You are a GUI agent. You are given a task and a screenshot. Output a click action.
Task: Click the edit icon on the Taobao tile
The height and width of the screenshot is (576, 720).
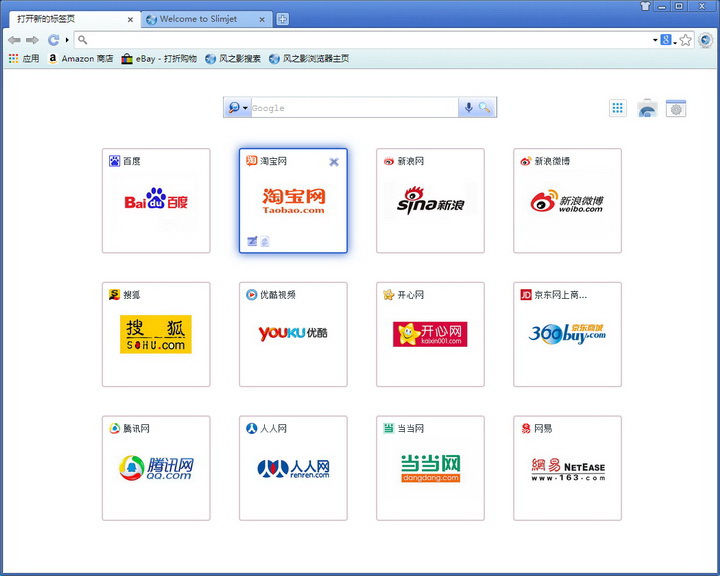pyautogui.click(x=253, y=241)
